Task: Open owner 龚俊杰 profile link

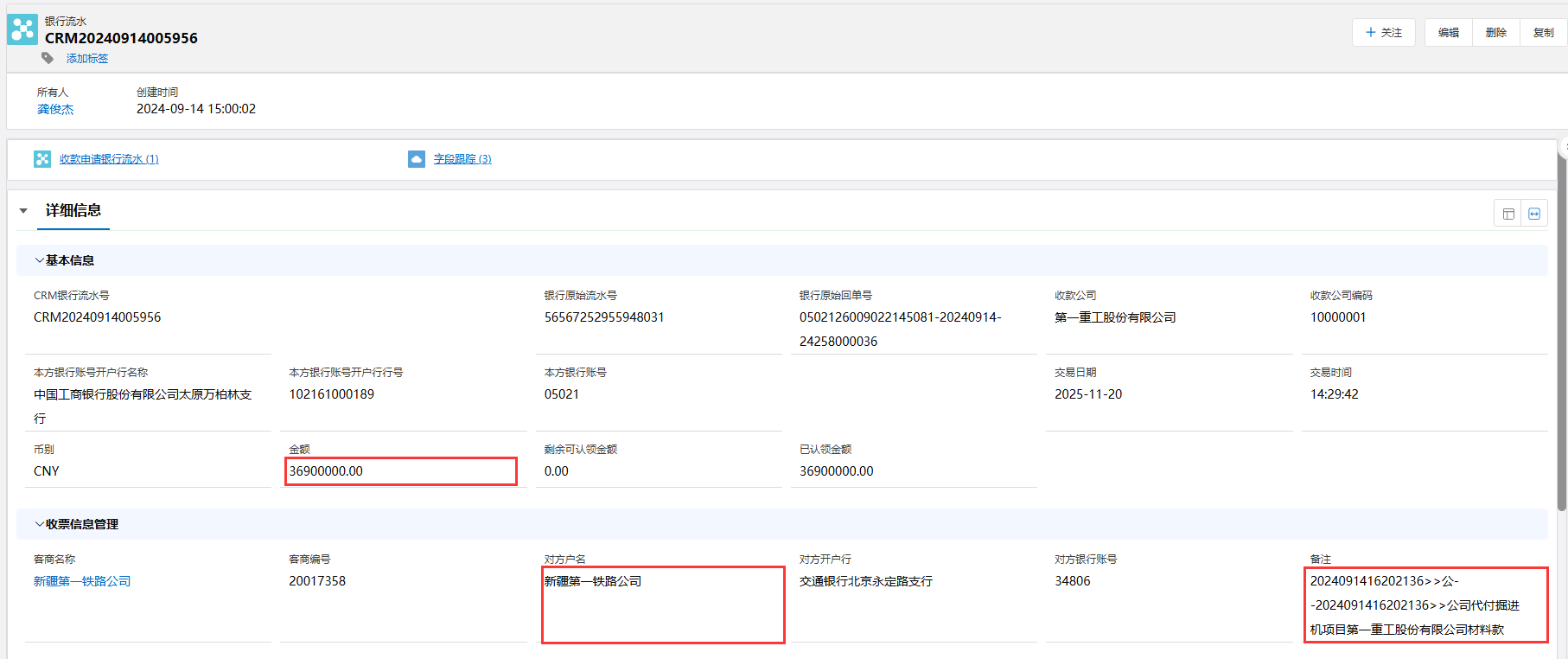Action: [55, 110]
